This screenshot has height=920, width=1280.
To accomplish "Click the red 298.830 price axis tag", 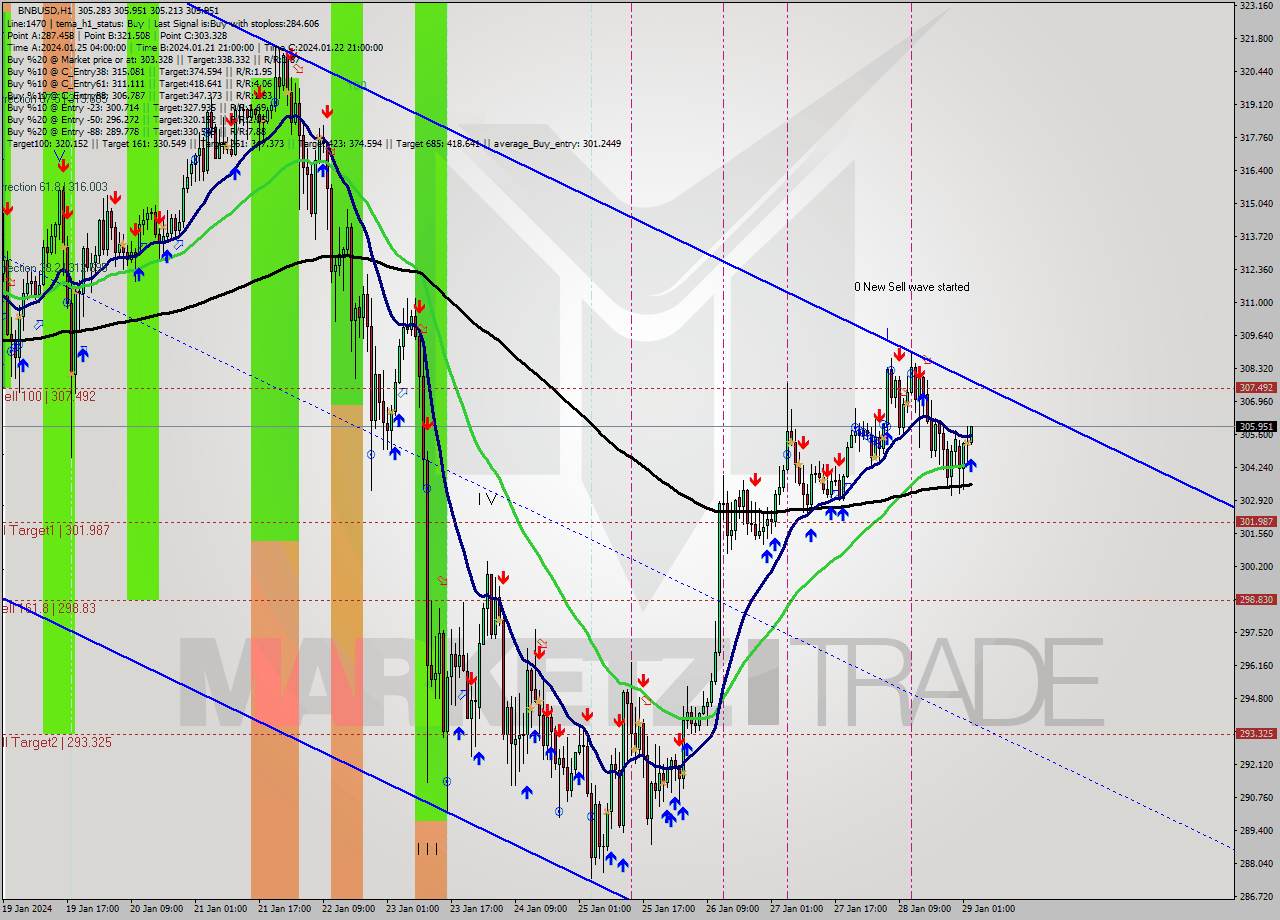I will coord(1256,599).
